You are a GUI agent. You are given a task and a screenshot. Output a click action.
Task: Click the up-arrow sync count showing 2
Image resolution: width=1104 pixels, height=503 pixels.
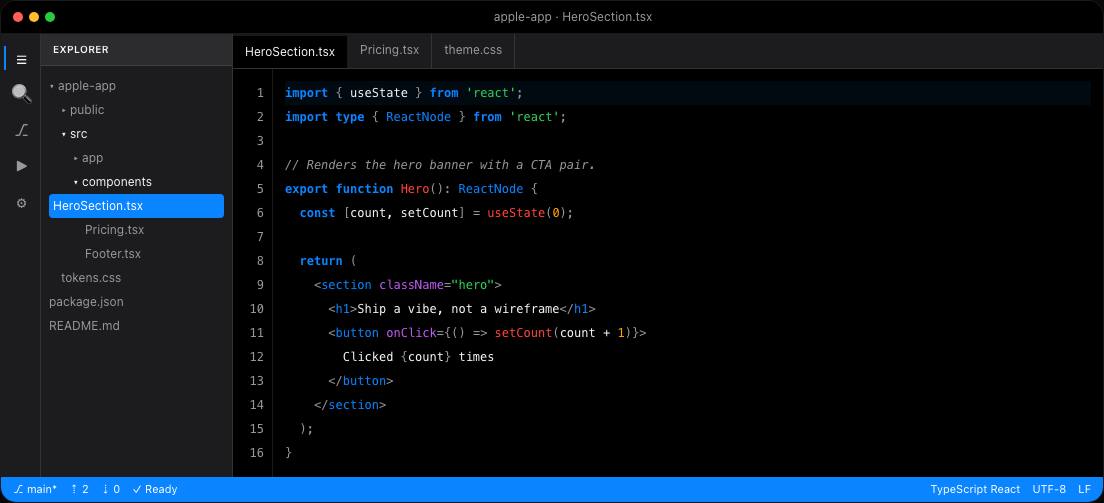click(x=80, y=489)
